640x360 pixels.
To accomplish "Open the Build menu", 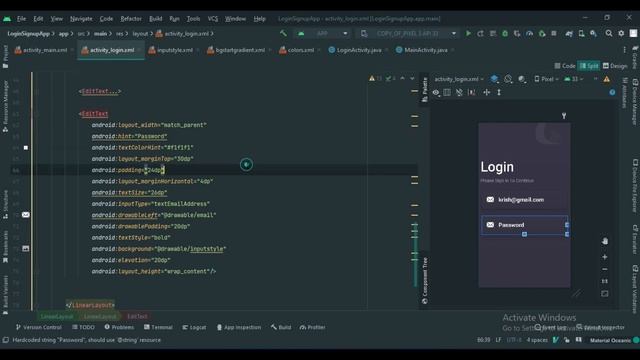I will [156, 19].
